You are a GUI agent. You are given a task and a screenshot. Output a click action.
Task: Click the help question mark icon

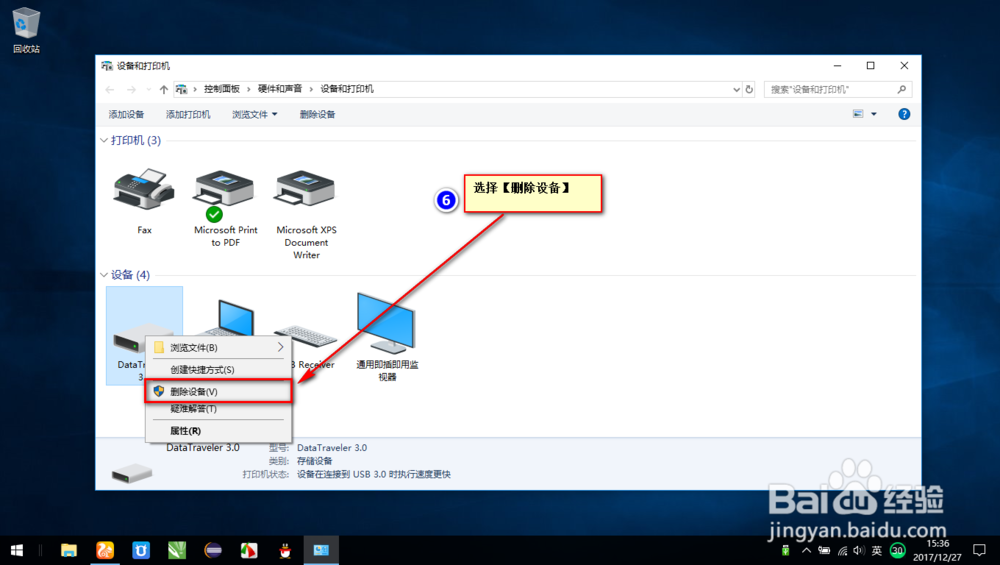tap(904, 114)
